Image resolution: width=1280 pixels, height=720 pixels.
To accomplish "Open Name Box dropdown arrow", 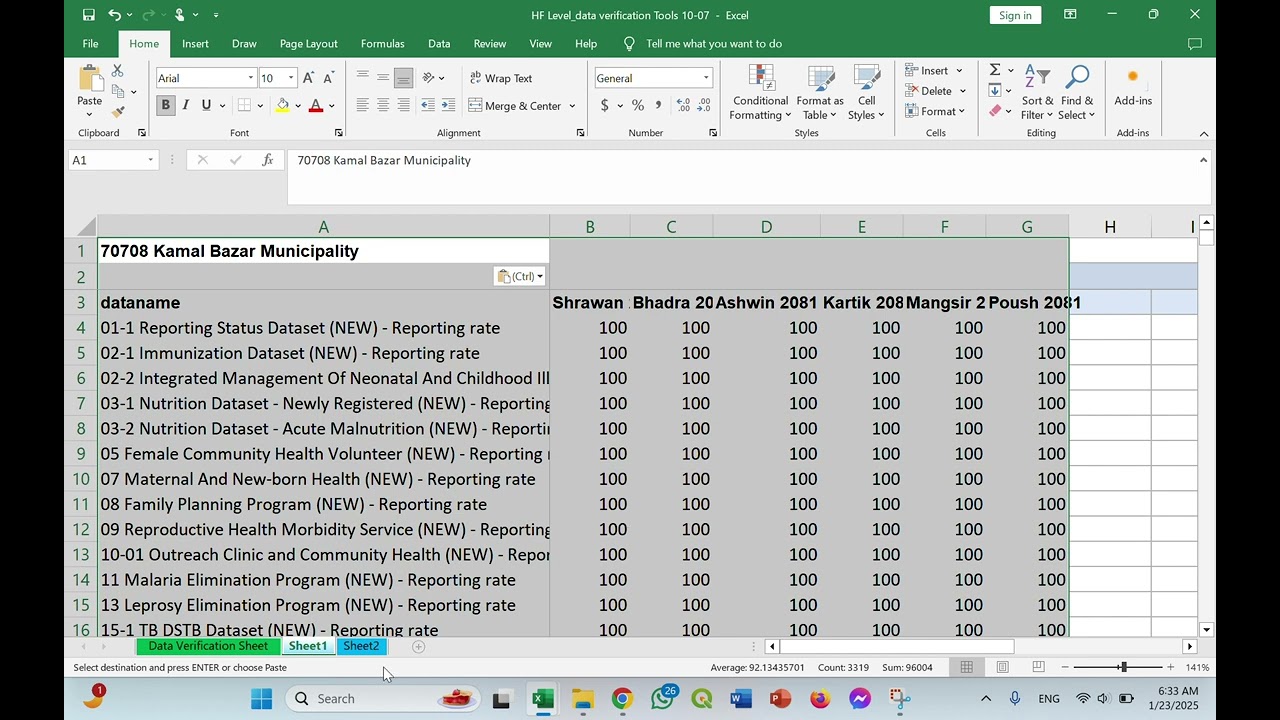I will (150, 160).
